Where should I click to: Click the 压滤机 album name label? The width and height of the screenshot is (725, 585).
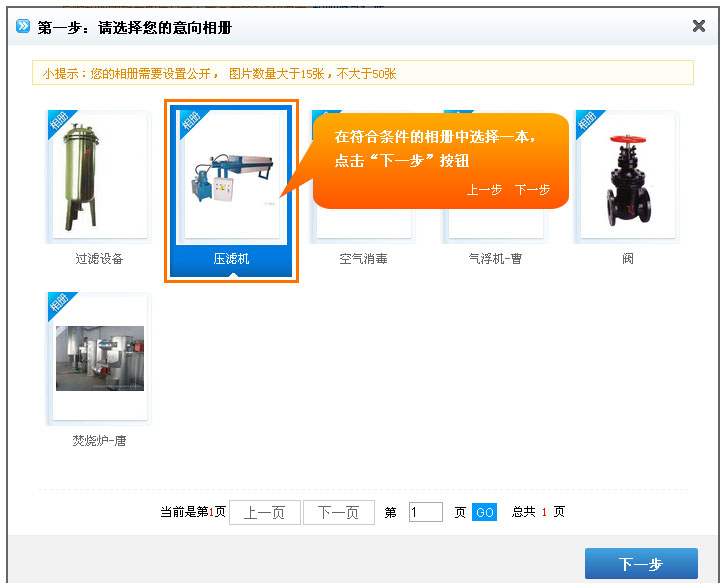[x=231, y=259]
